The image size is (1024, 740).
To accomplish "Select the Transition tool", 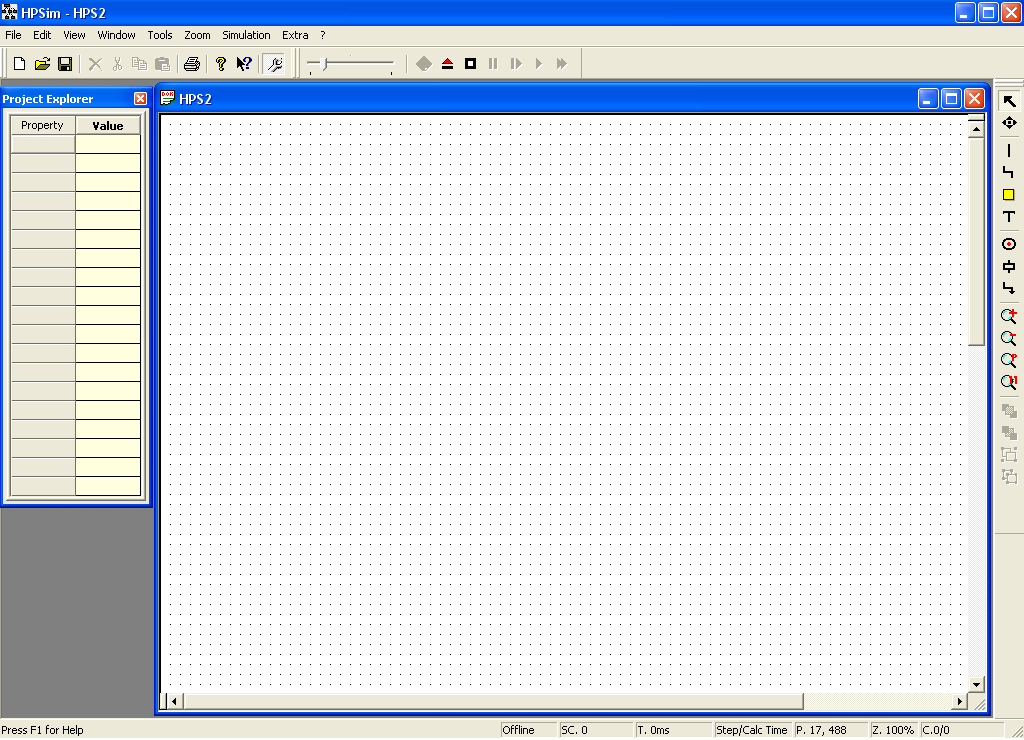I will pyautogui.click(x=1009, y=266).
